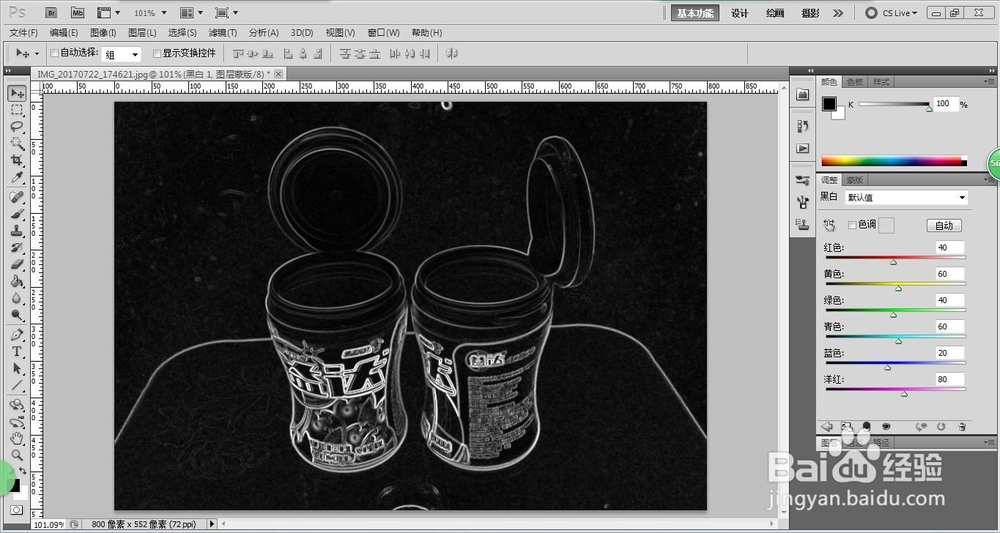Open the 滤镜(T) menu
The height and width of the screenshot is (533, 1000).
point(223,33)
